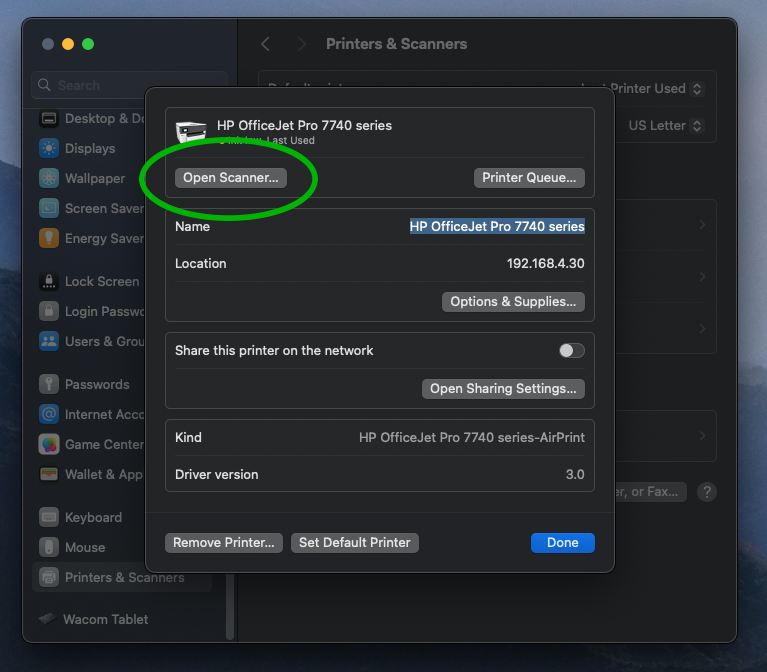Open Mouse settings icon
The image size is (767, 672).
click(x=49, y=547)
